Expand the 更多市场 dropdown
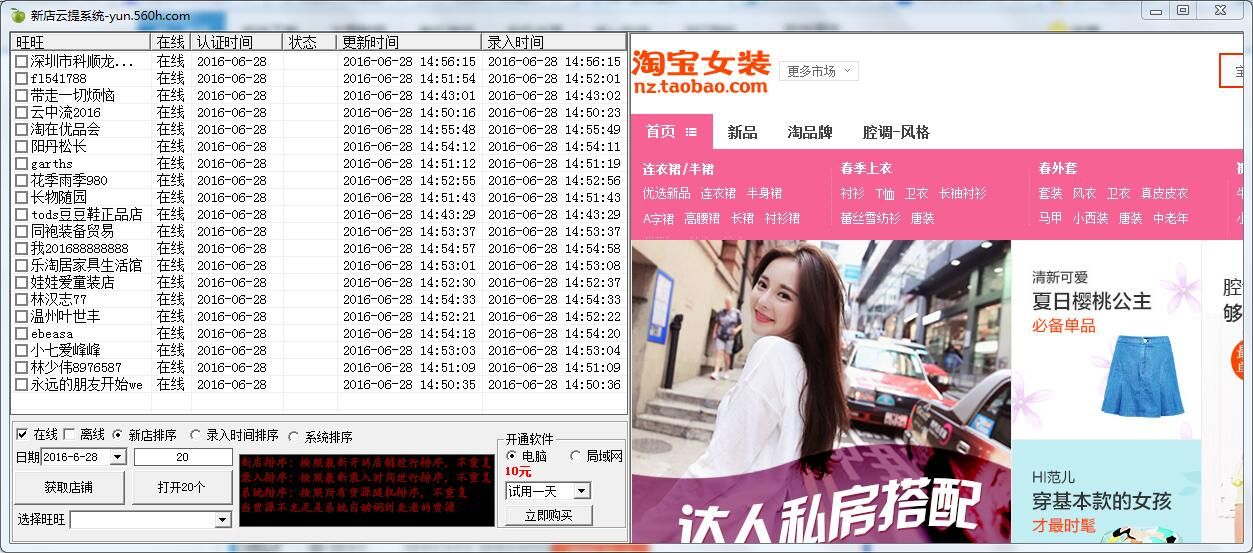 pos(819,71)
